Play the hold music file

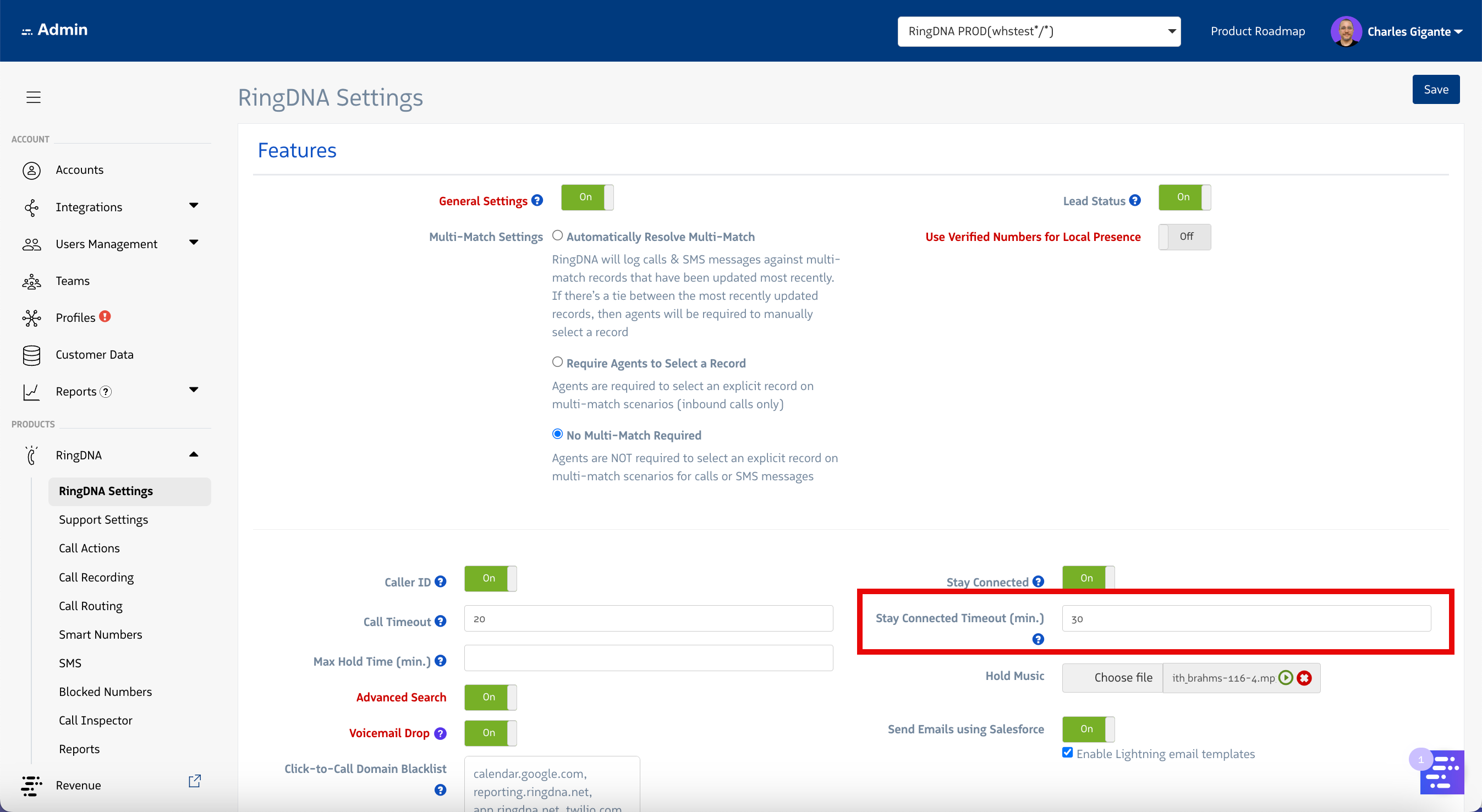tap(1285, 677)
